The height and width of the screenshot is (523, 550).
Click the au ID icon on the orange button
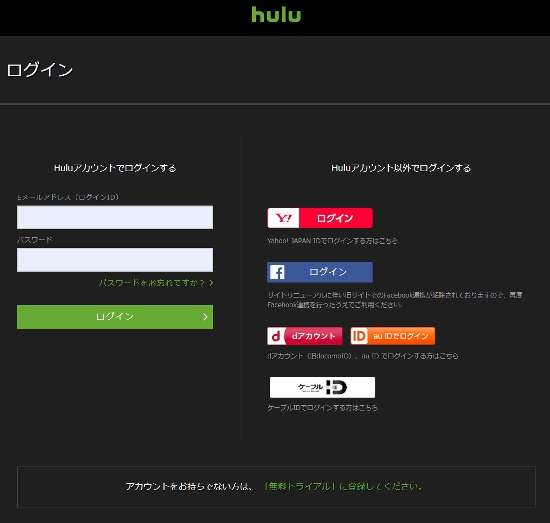(359, 336)
